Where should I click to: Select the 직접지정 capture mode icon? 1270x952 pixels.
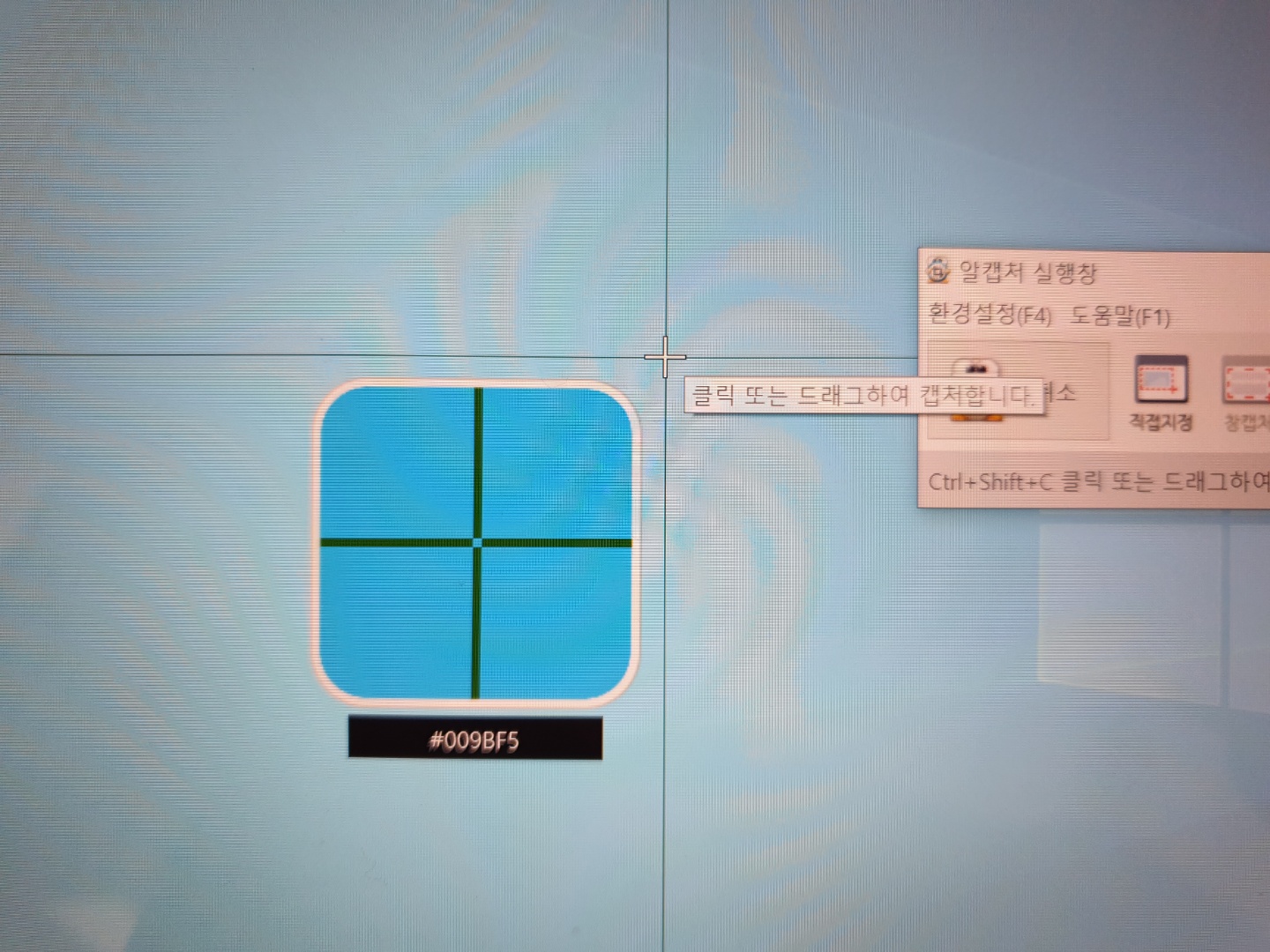point(1161,394)
